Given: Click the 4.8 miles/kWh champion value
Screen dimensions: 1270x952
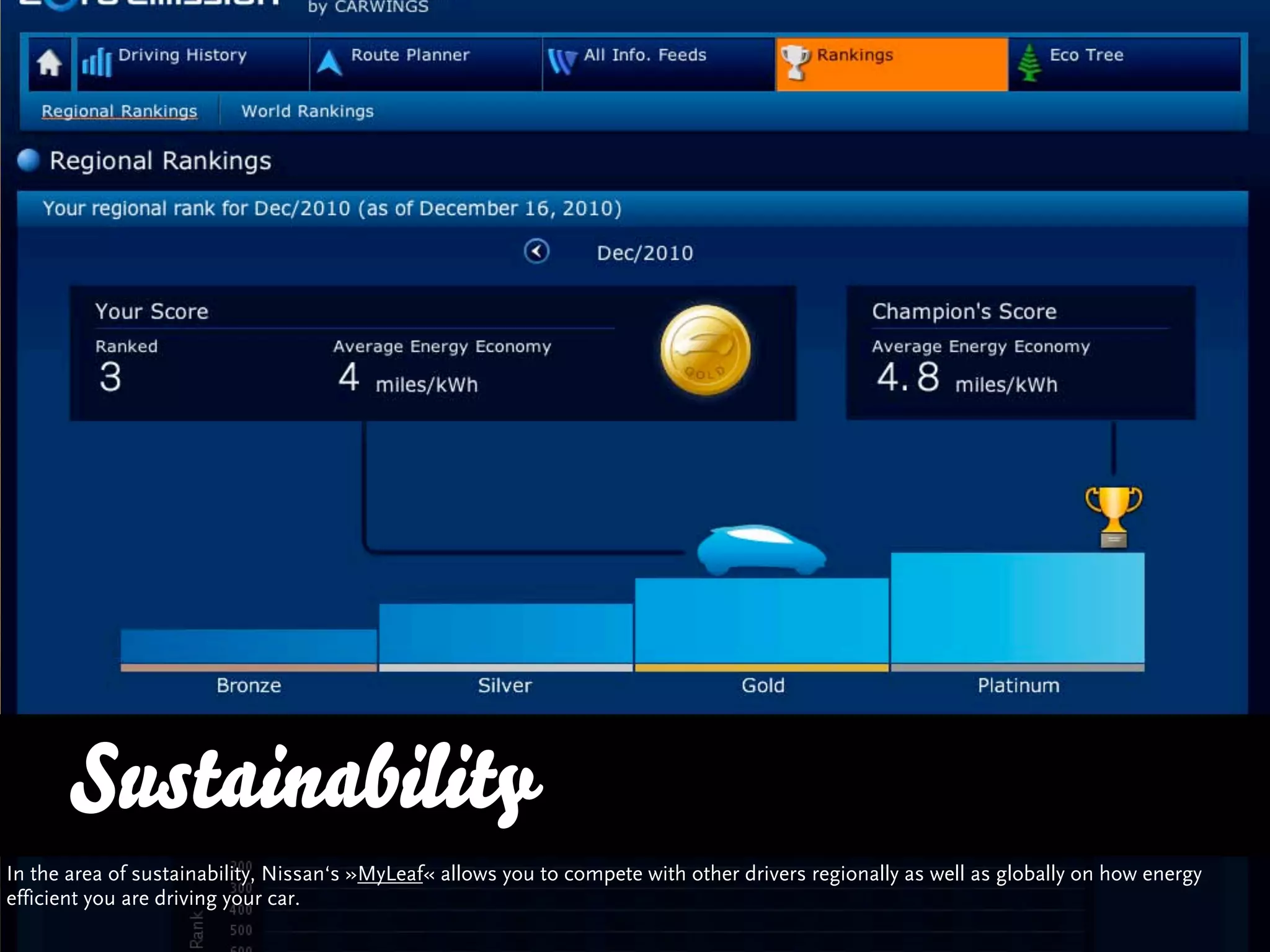Looking at the screenshot, I should tap(967, 378).
